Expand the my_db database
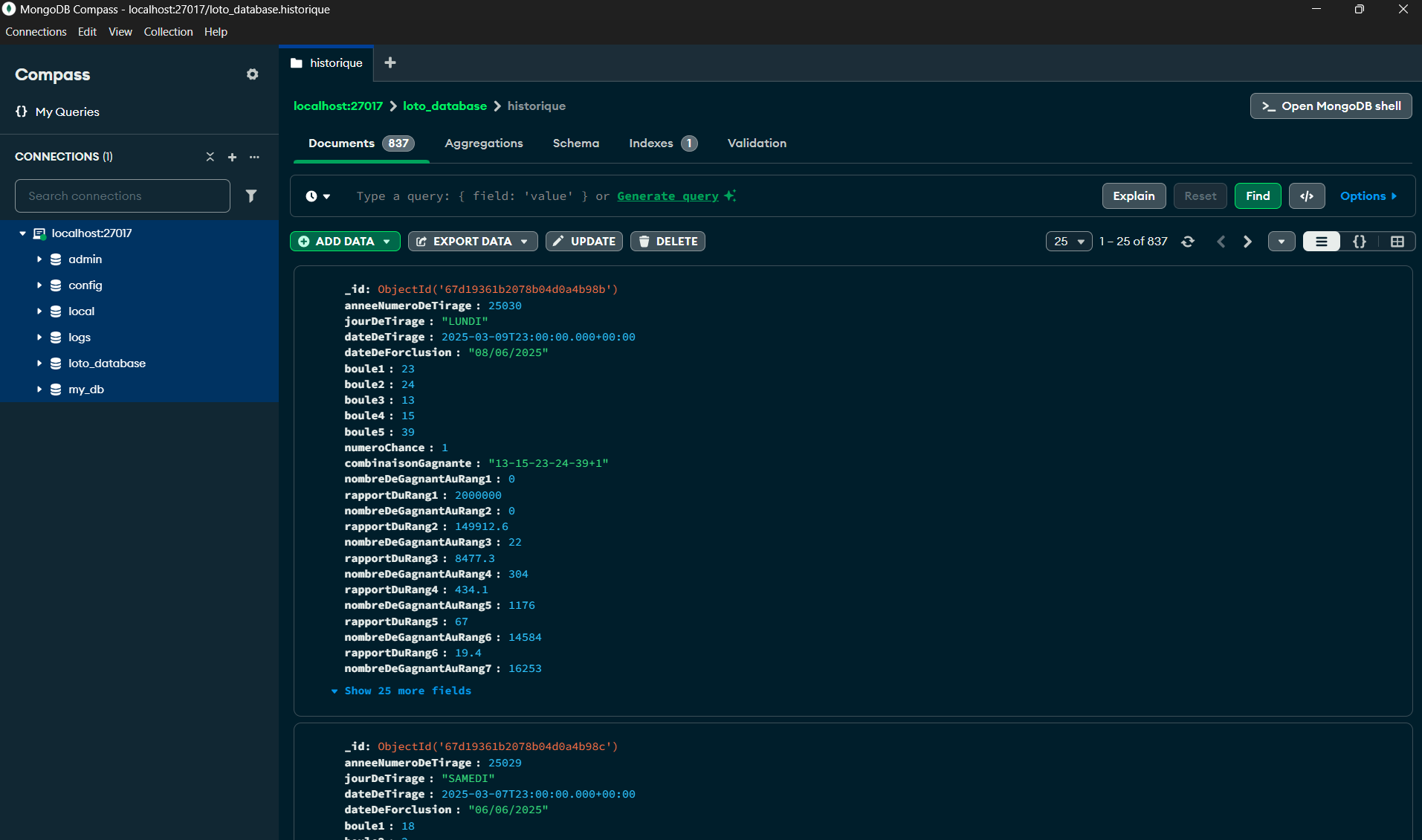Screen dimensions: 1422x840 point(39,390)
